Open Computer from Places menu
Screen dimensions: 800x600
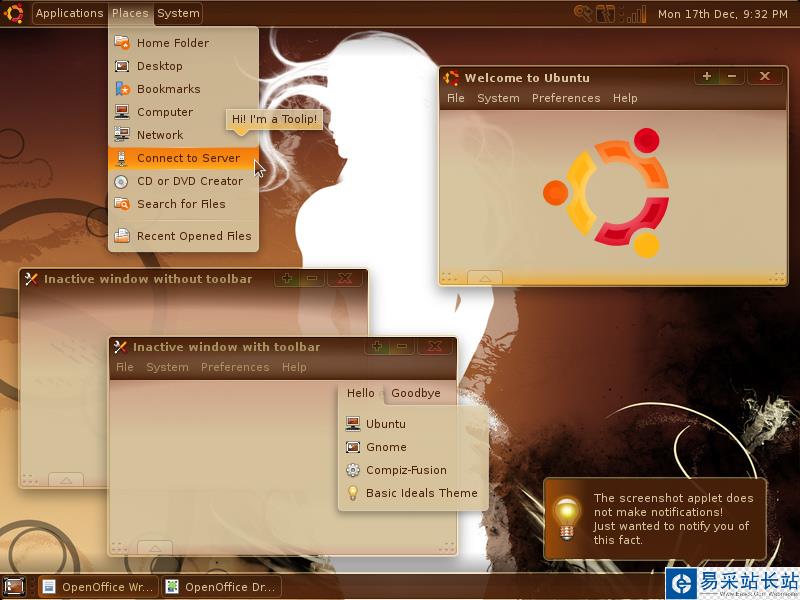pyautogui.click(x=183, y=112)
